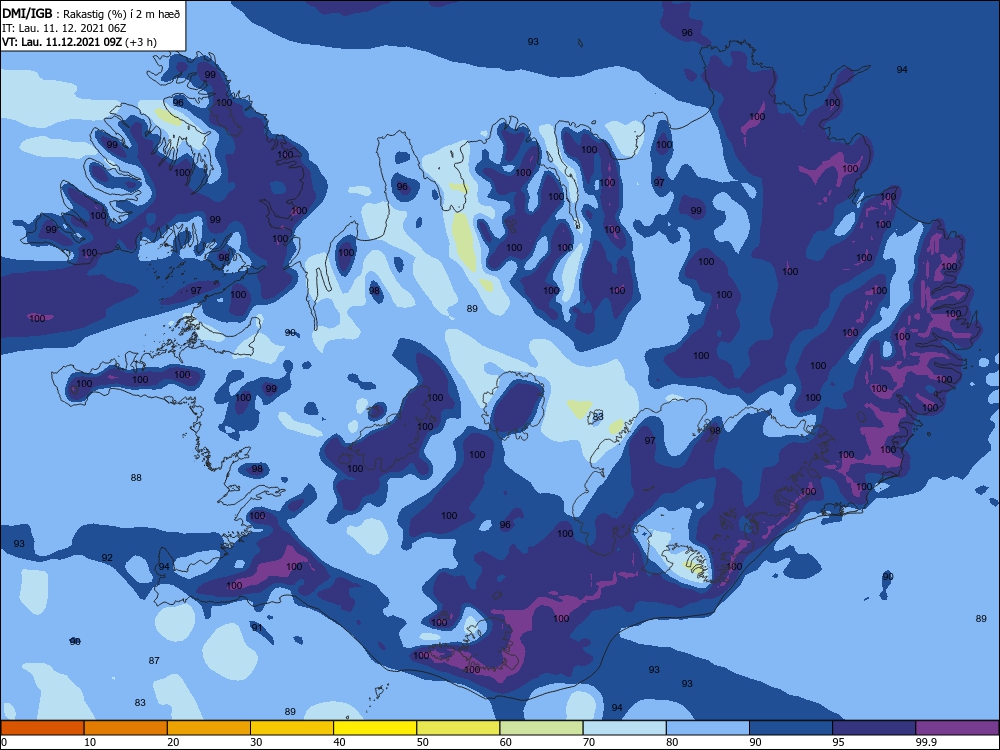
Task: Click the legend tick label '99.9'
Action: coord(925,742)
